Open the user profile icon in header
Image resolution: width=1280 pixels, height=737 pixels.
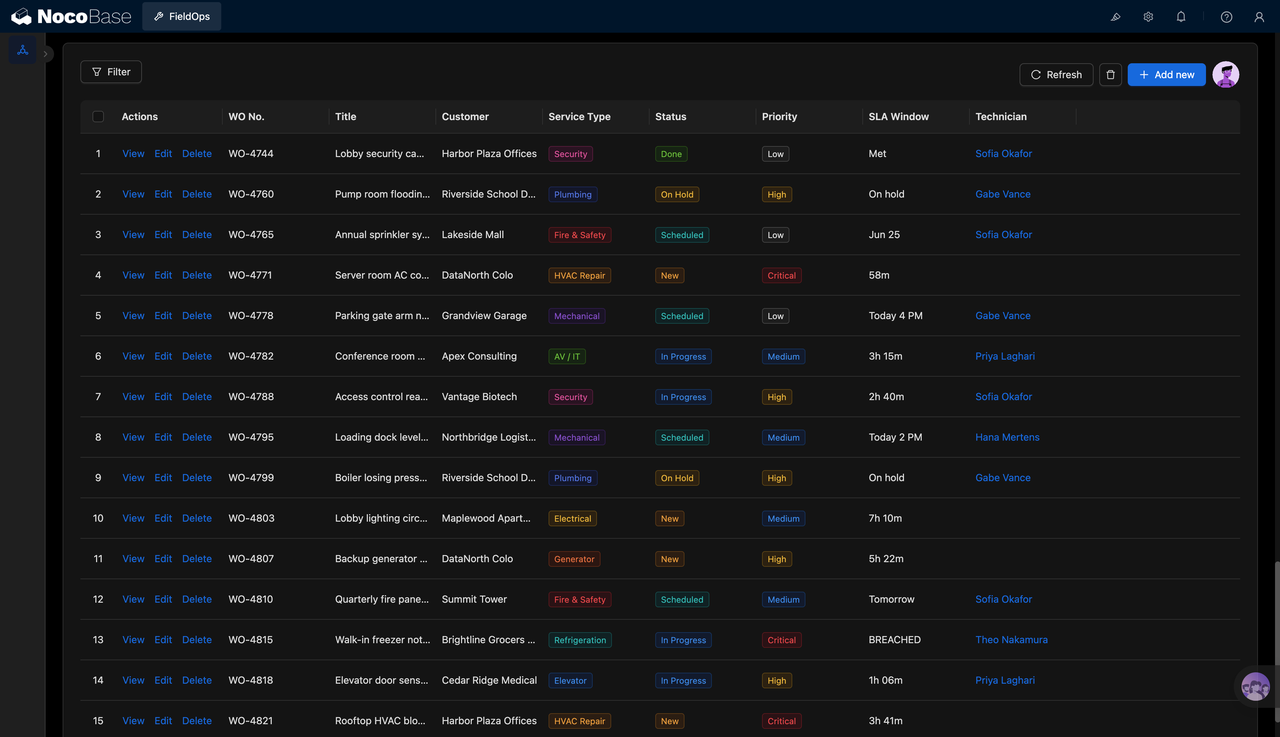pos(1259,17)
